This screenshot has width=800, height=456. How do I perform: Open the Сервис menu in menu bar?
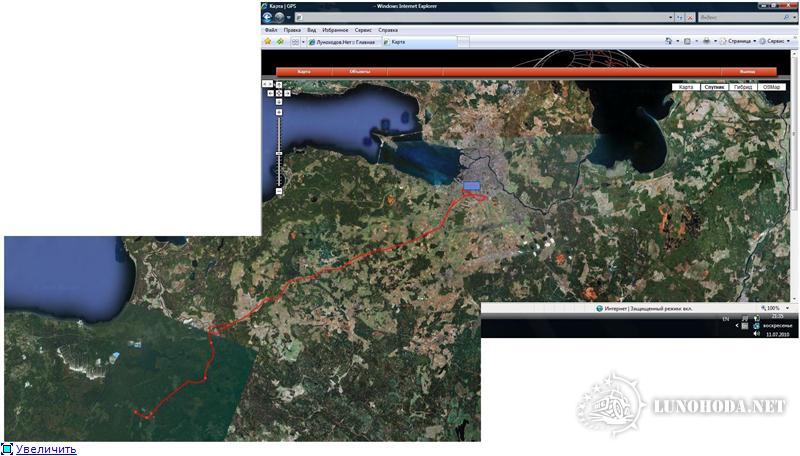[363, 30]
